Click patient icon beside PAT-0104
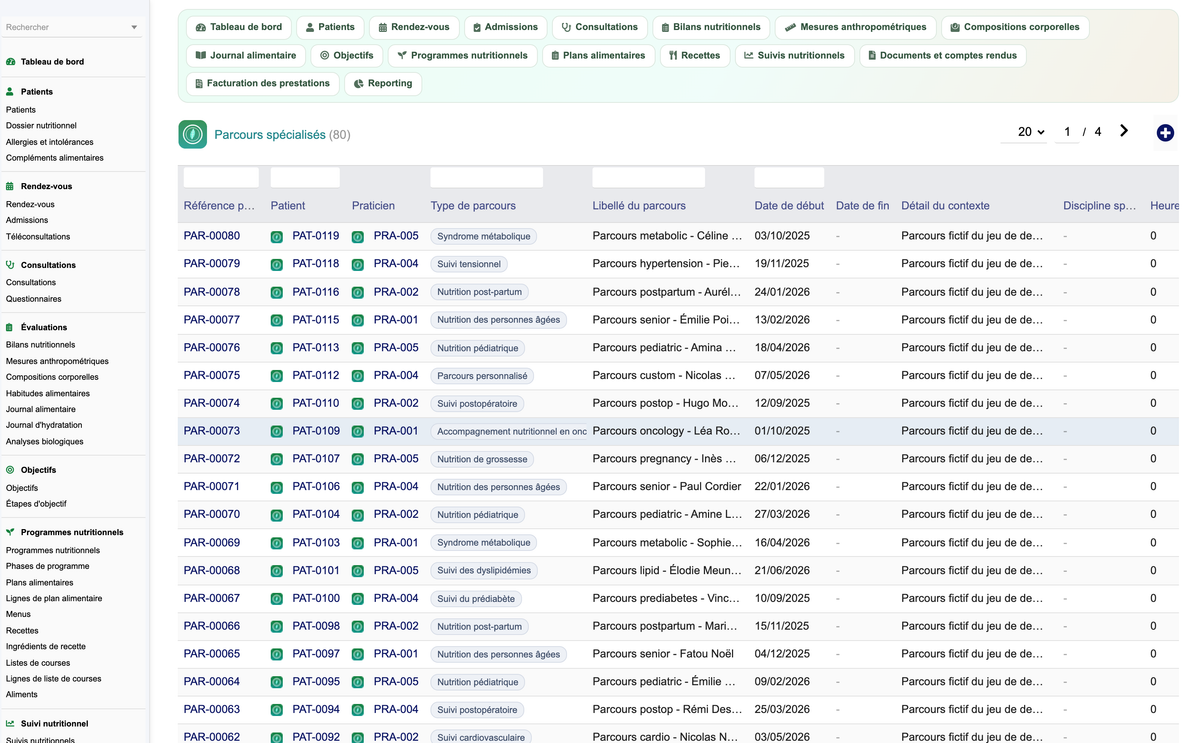This screenshot has height=743, width=1200. tap(277, 515)
